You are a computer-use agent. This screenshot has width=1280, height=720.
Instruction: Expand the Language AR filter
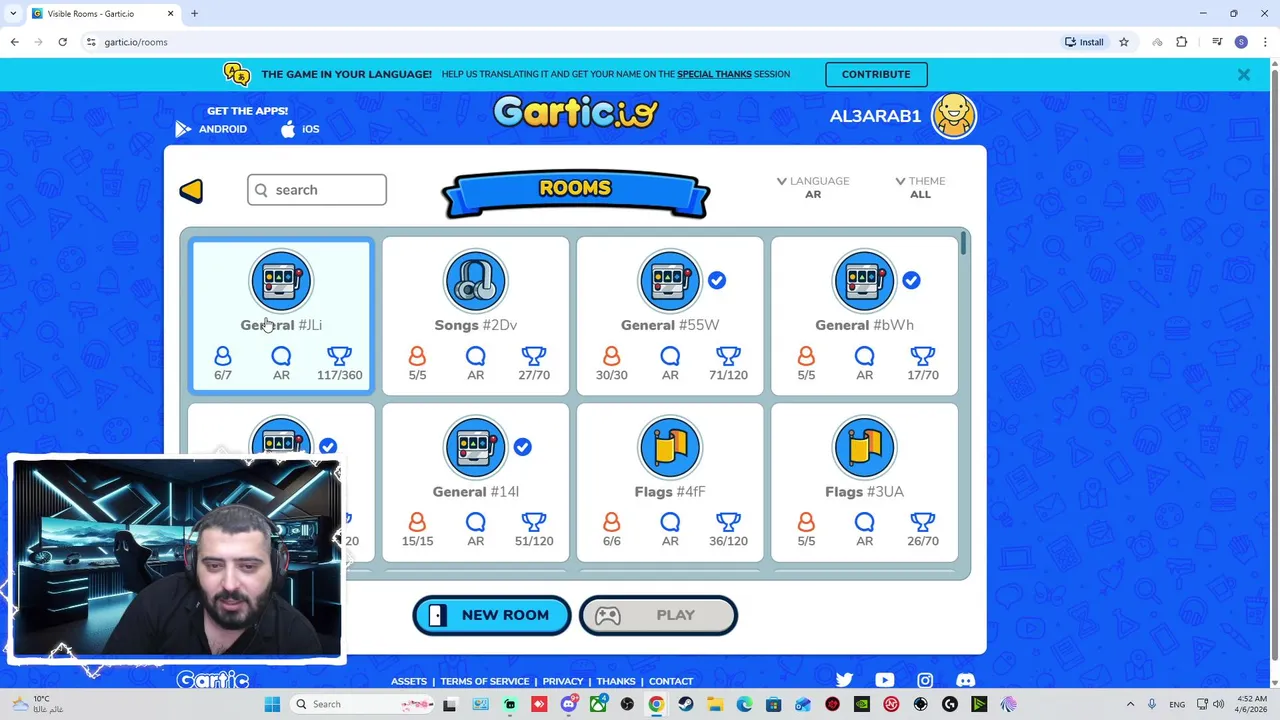813,187
